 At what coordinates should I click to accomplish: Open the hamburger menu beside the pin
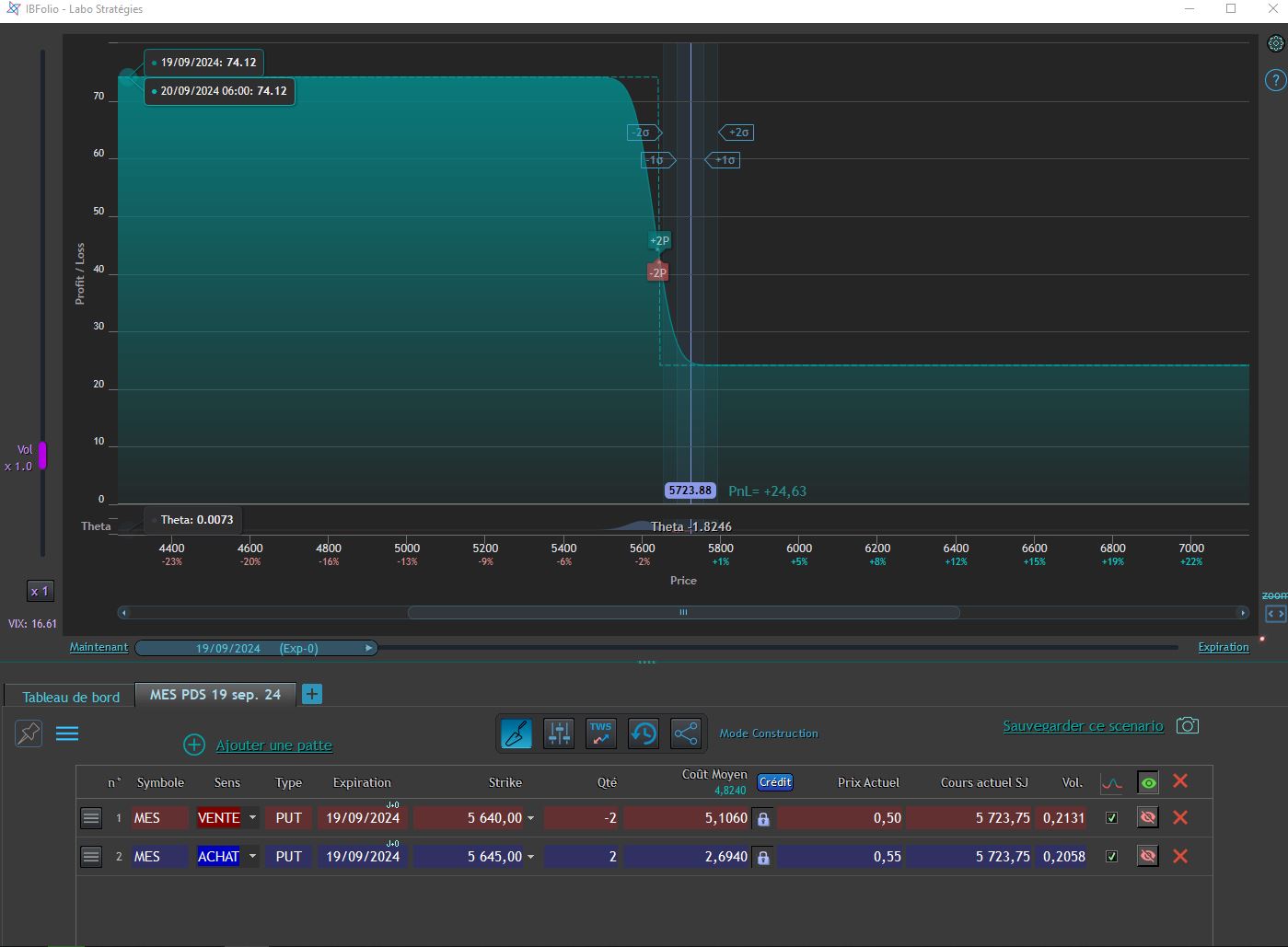[x=67, y=733]
